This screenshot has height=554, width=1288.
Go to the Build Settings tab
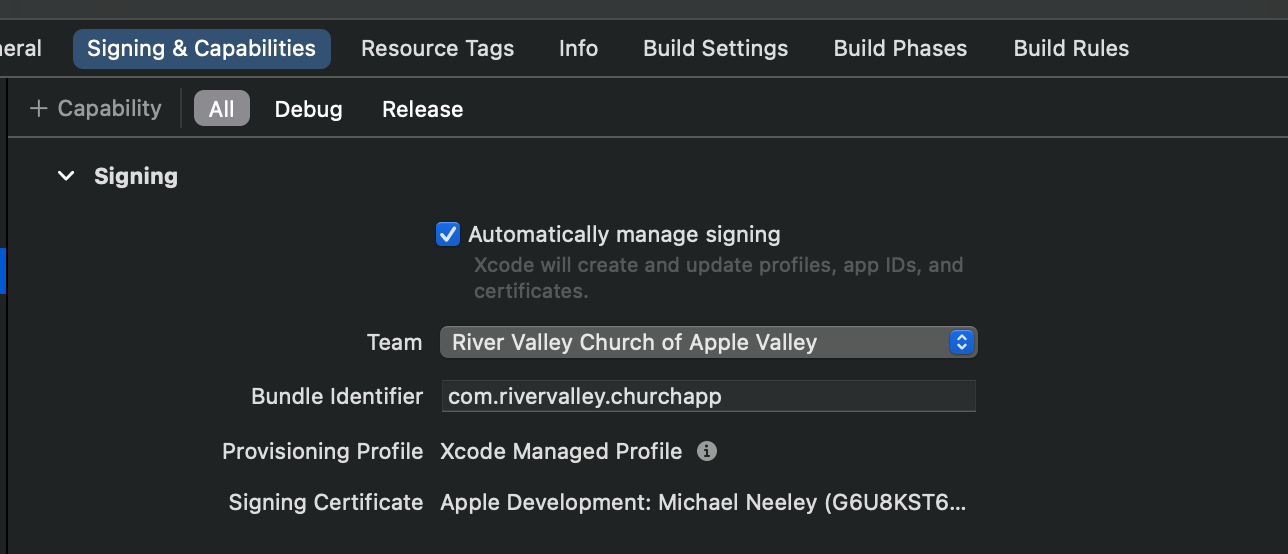pos(715,49)
